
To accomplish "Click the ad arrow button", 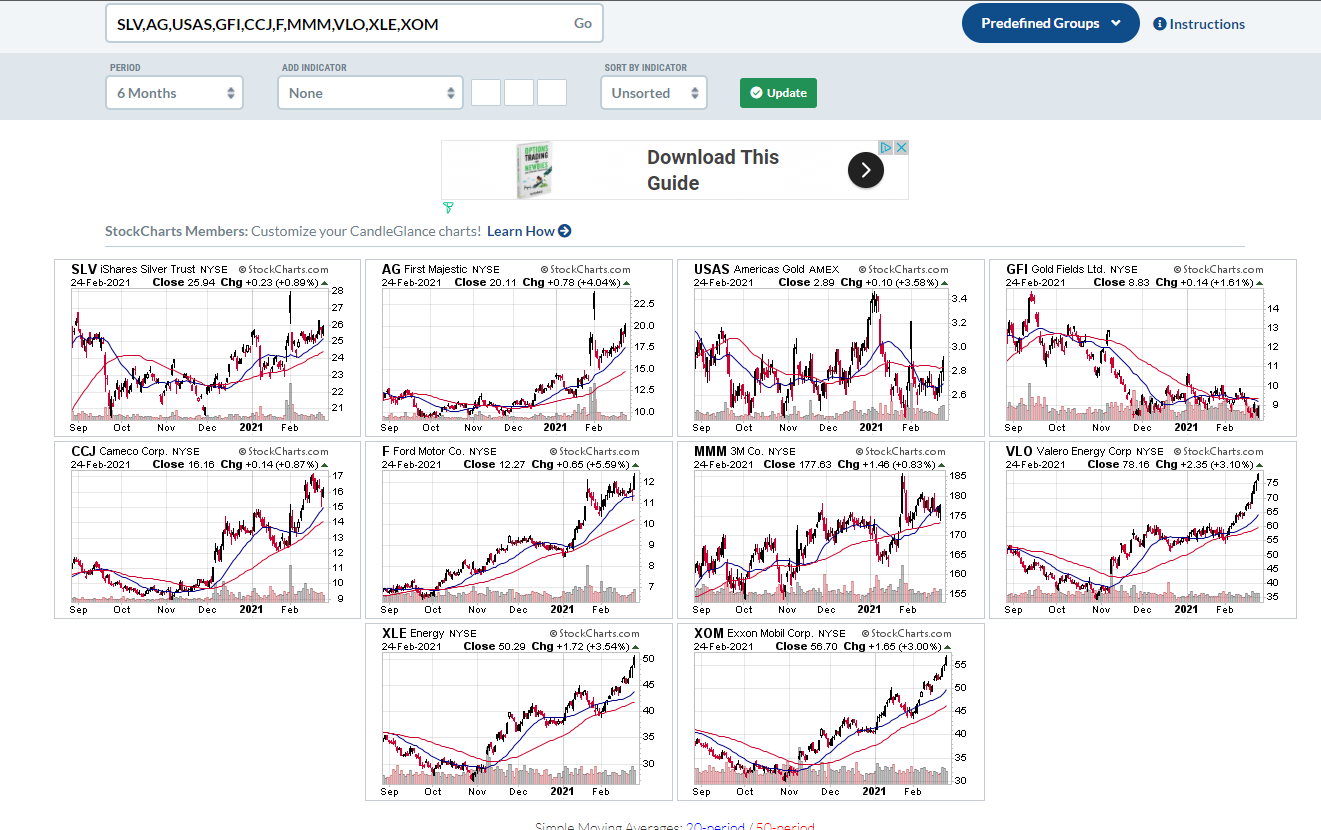I will (x=865, y=171).
